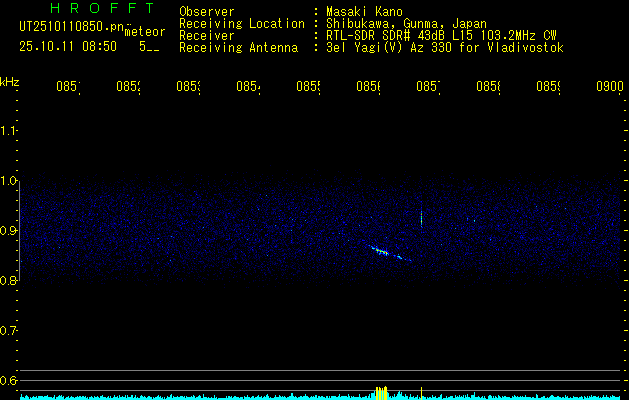Click the 0.6 kHz frequency label

(8, 380)
